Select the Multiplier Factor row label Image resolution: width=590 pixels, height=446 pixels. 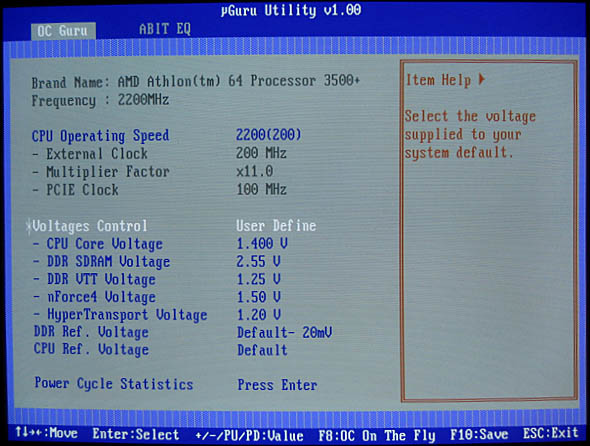(108, 172)
